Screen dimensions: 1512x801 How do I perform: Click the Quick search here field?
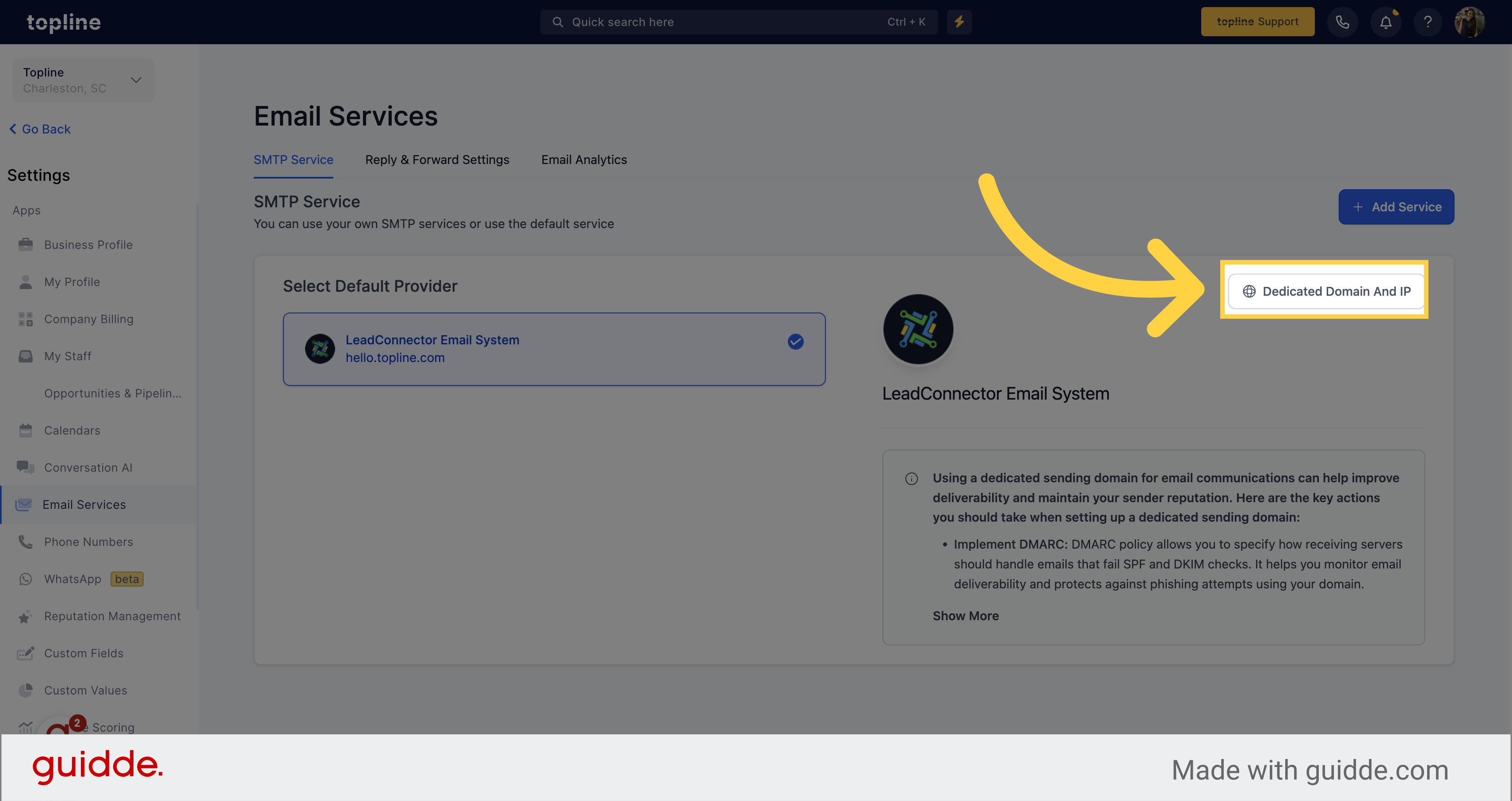tap(738, 22)
